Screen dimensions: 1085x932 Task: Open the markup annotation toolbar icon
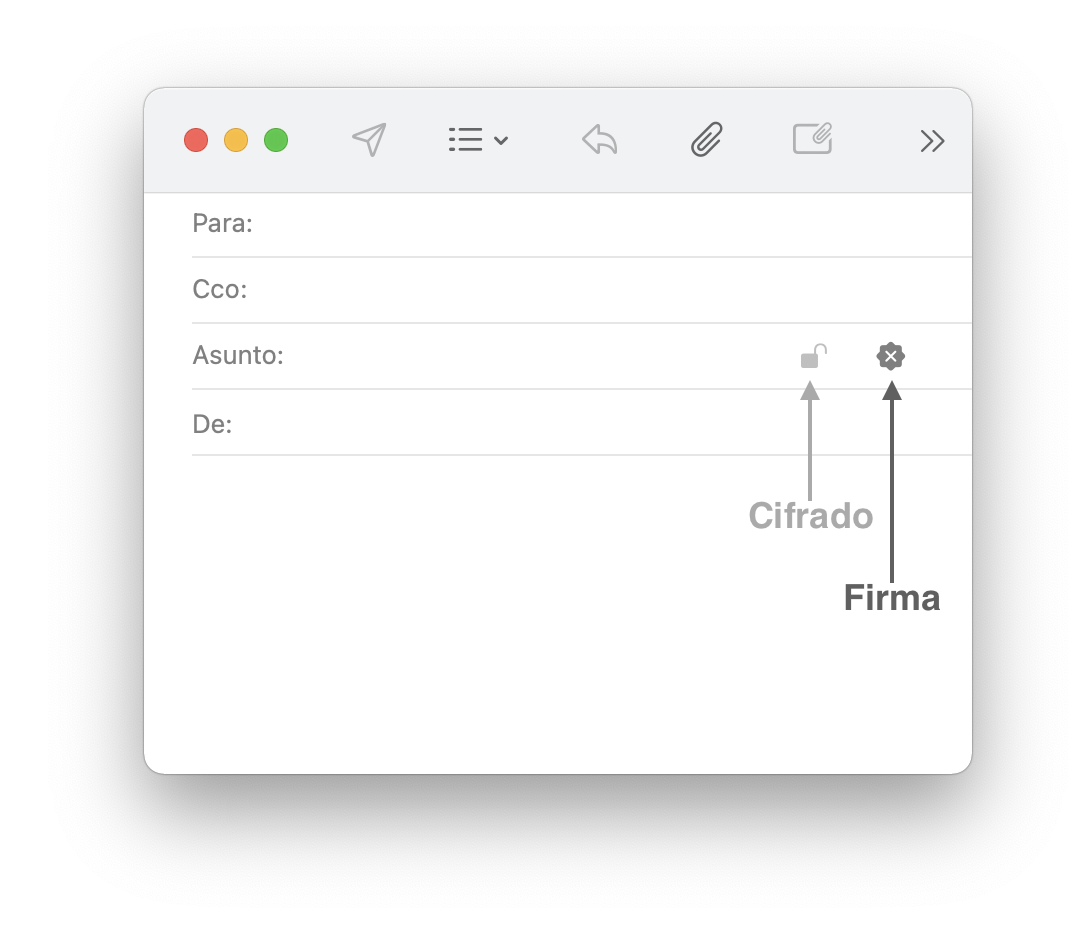coord(813,139)
